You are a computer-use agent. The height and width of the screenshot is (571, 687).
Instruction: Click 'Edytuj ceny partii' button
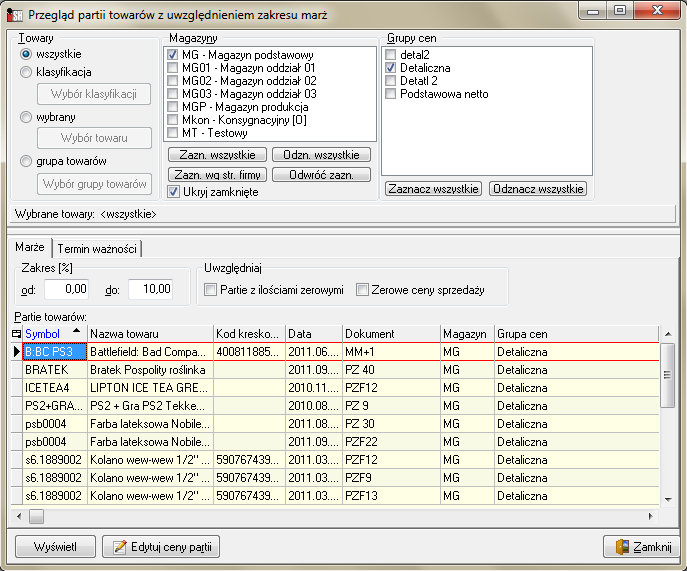(x=161, y=547)
